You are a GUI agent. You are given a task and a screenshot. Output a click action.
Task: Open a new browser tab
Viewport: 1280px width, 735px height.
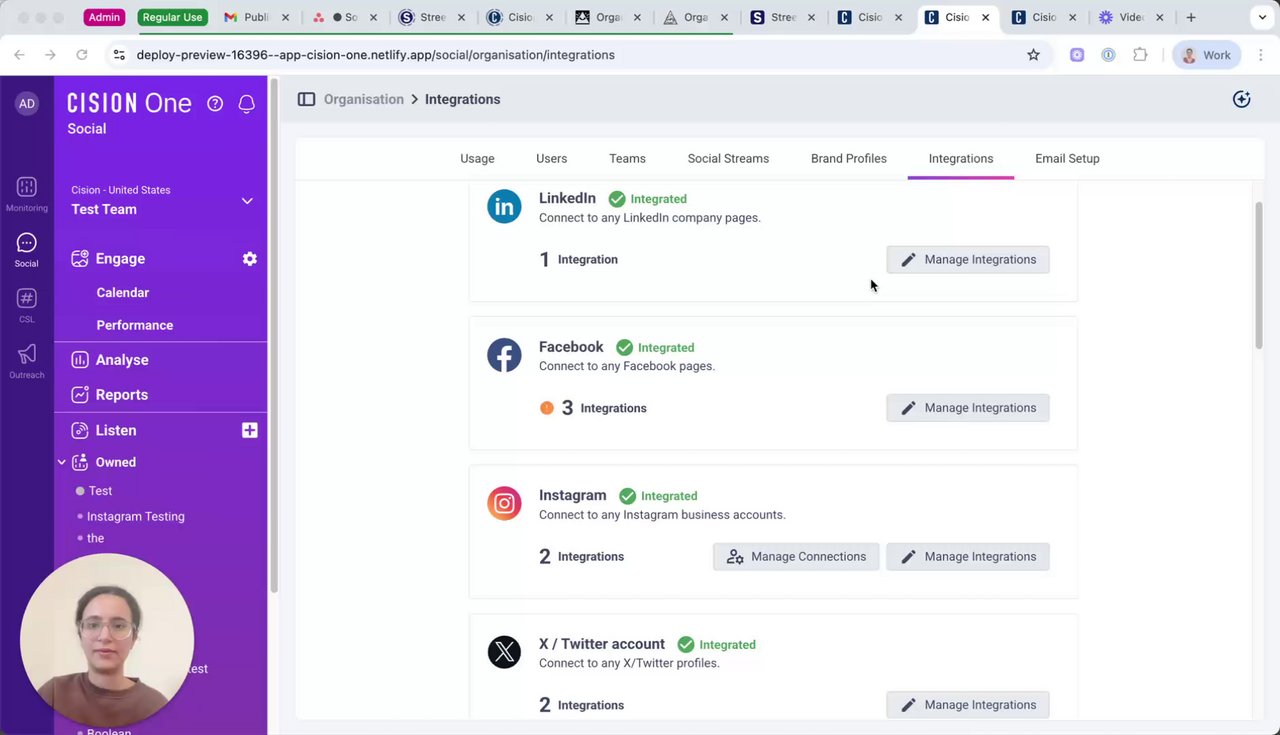pos(1190,17)
